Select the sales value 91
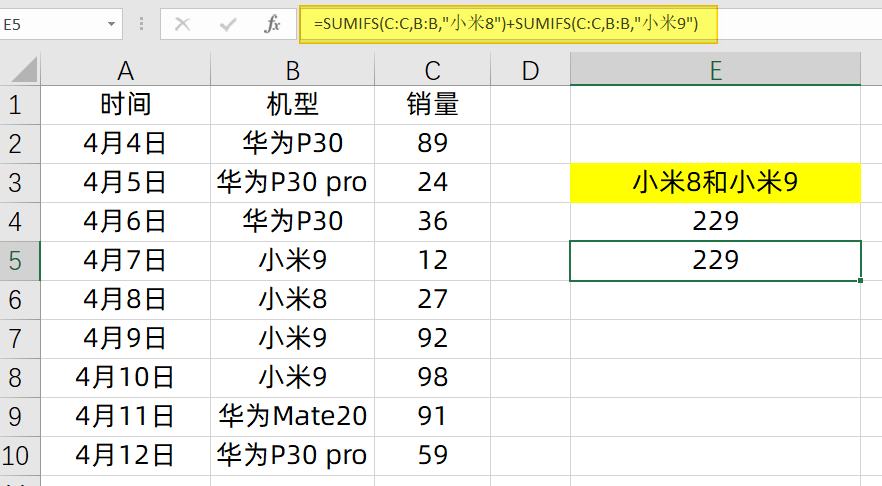 tap(432, 416)
